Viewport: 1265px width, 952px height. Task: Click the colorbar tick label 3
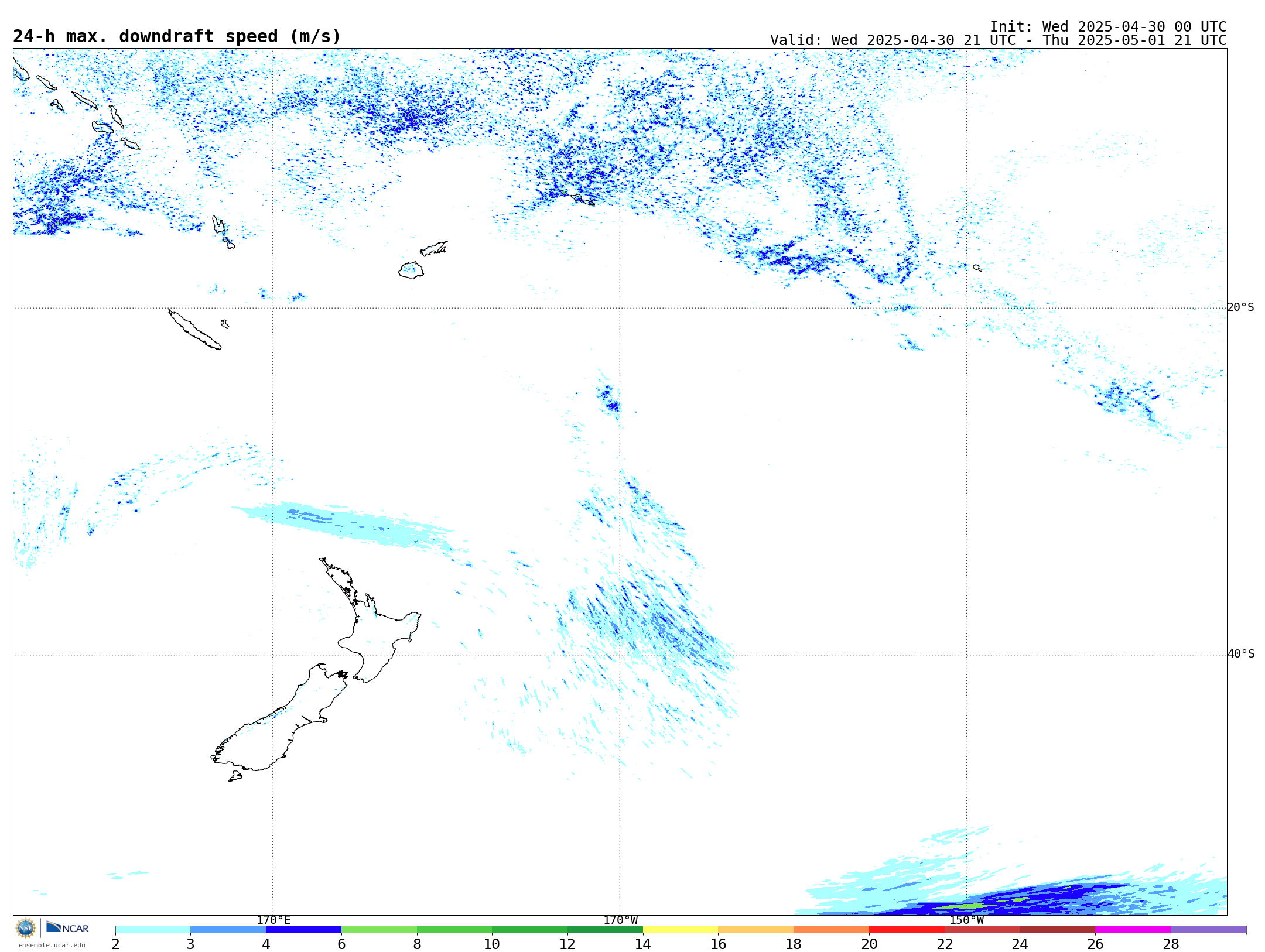tap(190, 944)
